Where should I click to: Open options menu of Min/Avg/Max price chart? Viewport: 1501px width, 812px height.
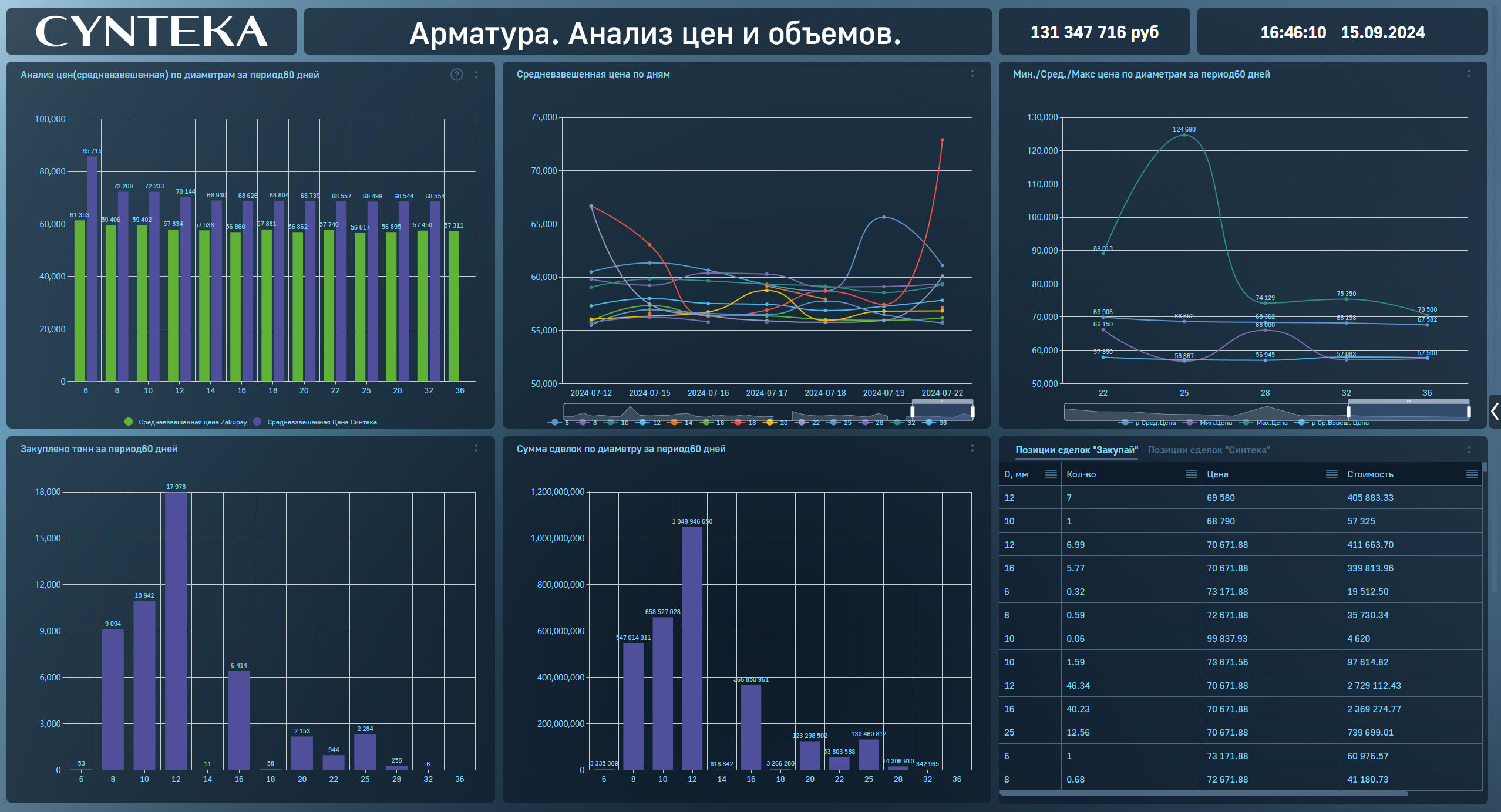1469,74
